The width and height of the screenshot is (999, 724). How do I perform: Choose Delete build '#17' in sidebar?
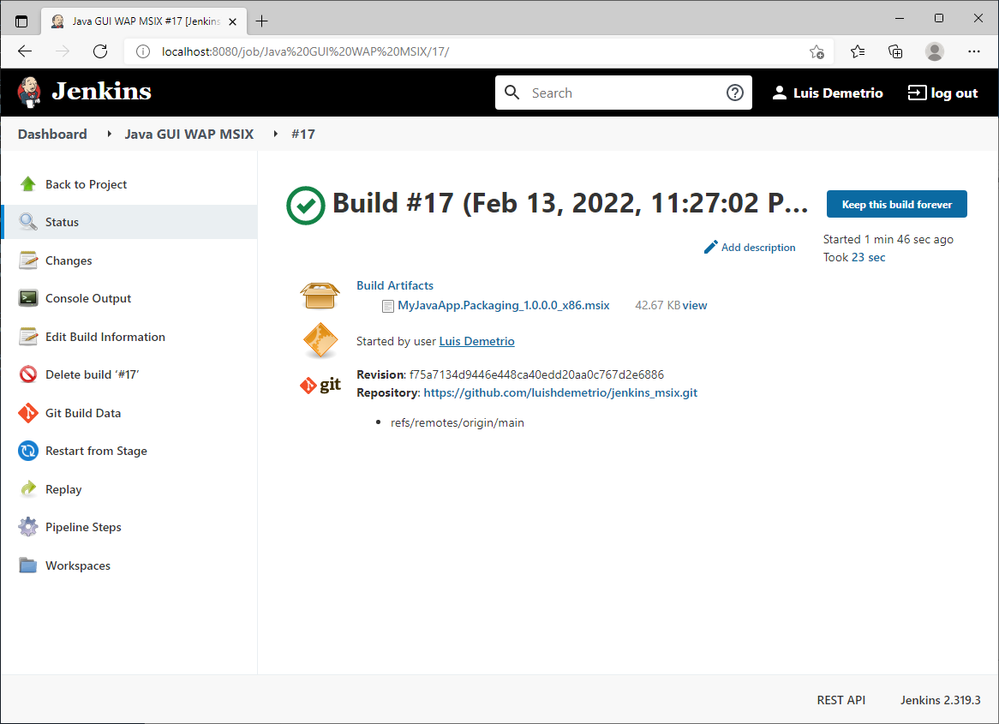(129, 374)
